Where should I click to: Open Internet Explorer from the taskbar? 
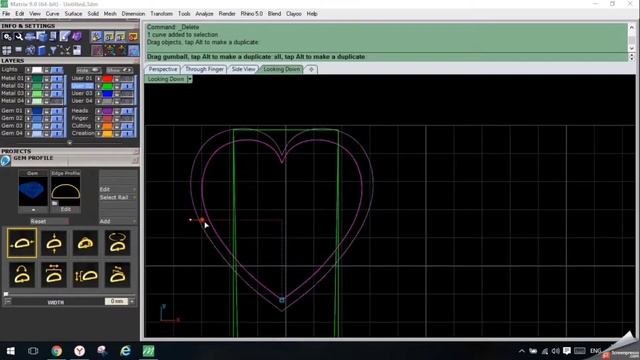pos(125,351)
